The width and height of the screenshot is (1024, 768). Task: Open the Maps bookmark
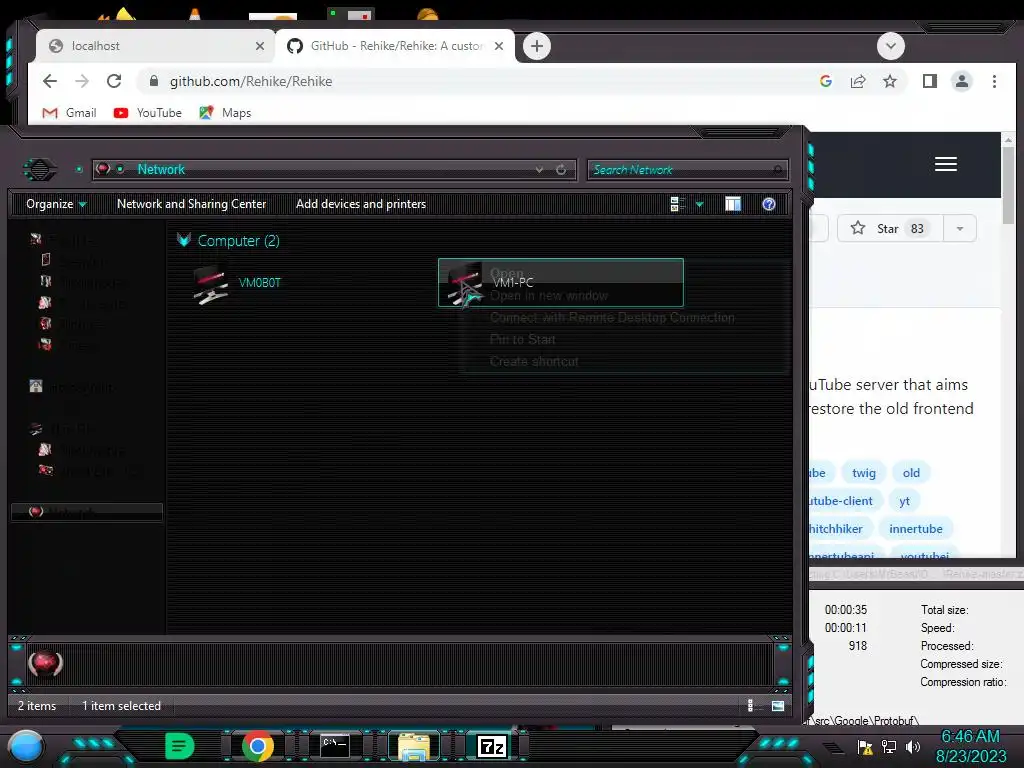point(225,112)
